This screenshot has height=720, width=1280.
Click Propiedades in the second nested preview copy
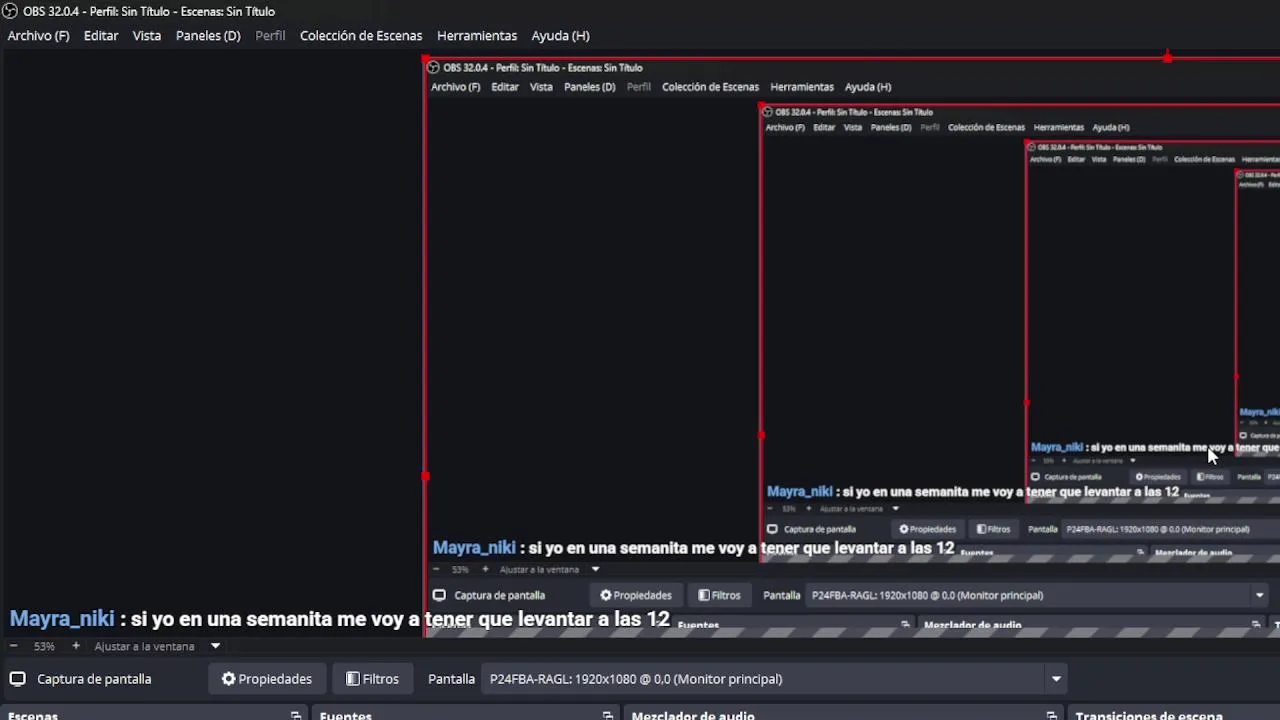(927, 529)
